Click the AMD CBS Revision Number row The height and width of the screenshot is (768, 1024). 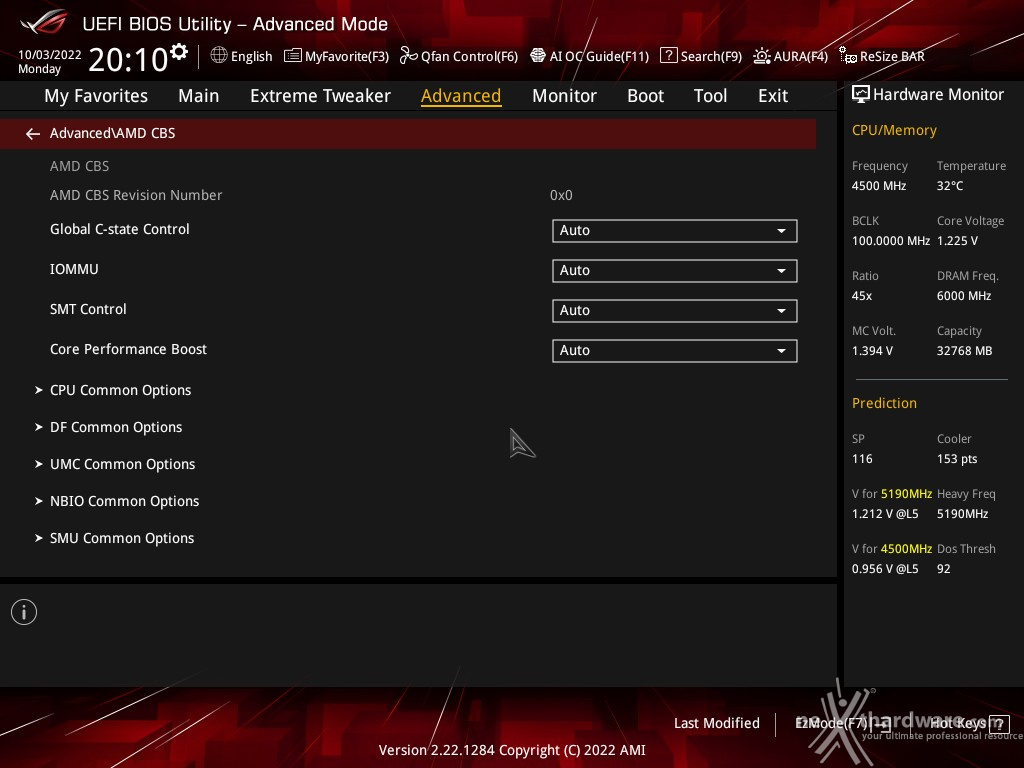(408, 195)
